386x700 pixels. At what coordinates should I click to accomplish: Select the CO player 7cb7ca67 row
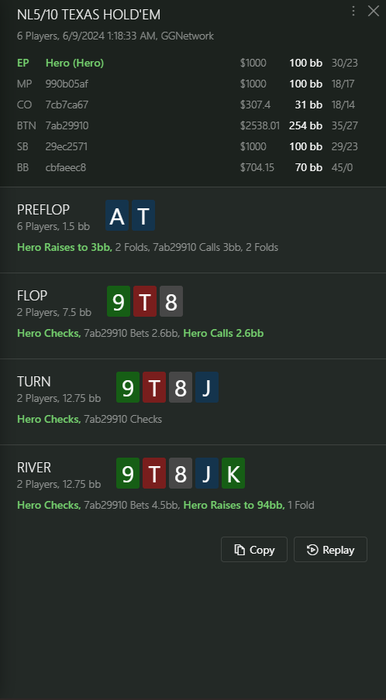[187, 105]
